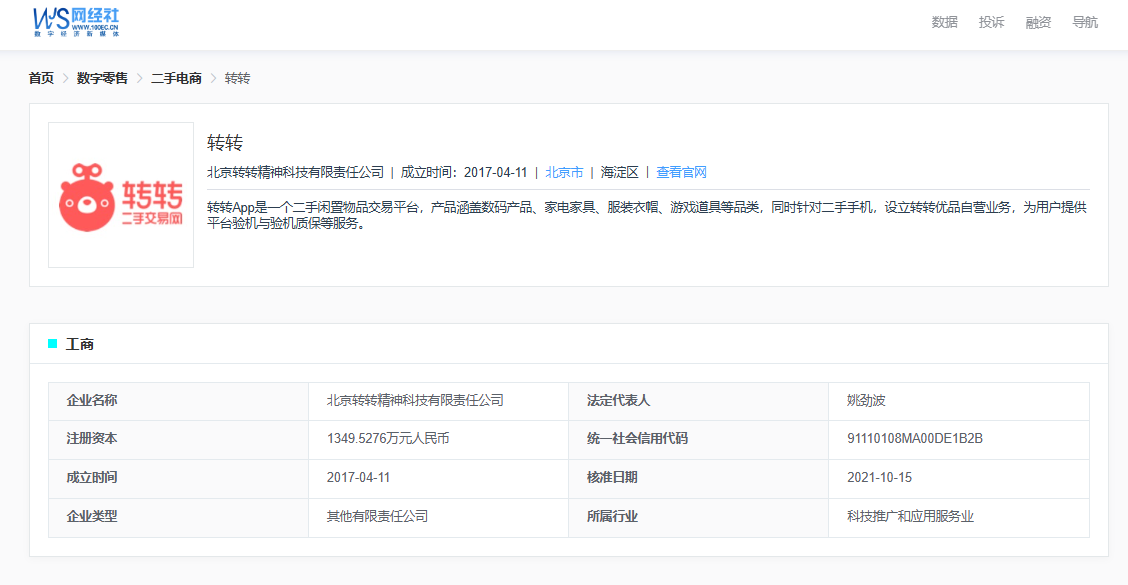Select the 转转App description paragraph
This screenshot has height=585, width=1128.
click(x=647, y=215)
